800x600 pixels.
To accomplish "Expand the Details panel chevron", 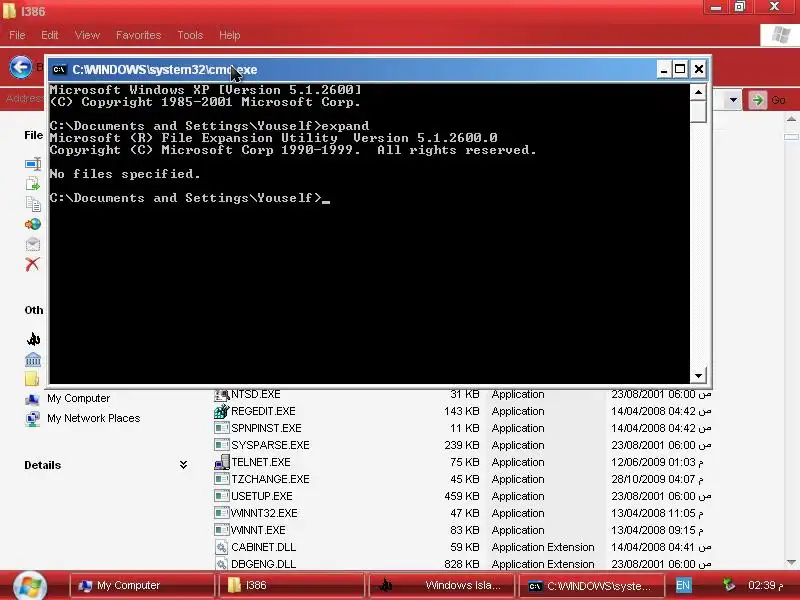I will pos(183,465).
